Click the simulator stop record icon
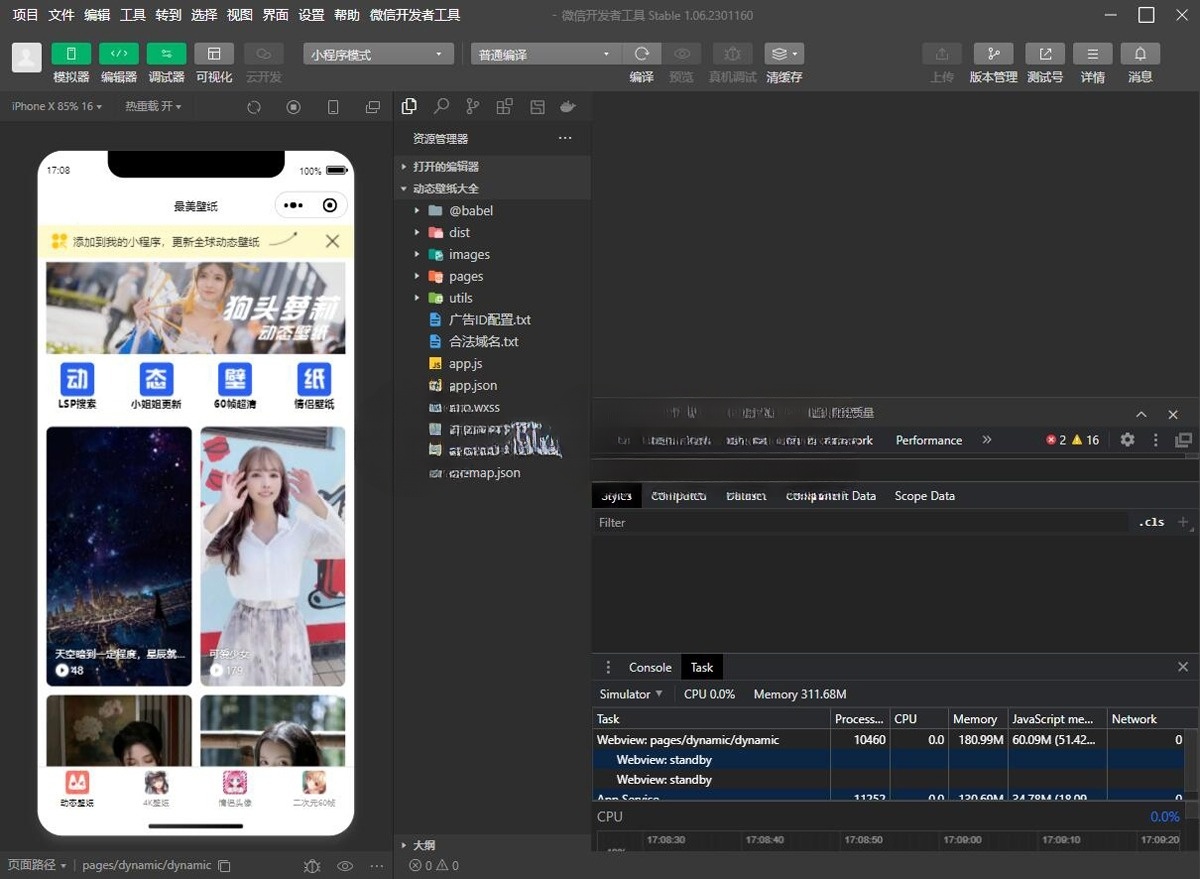This screenshot has height=879, width=1200. (293, 107)
